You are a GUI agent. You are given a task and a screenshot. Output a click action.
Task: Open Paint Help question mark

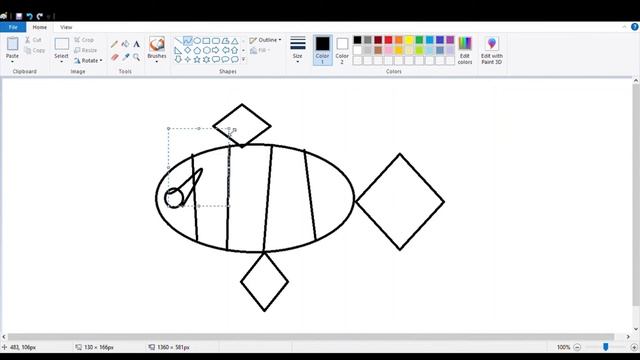[x=635, y=27]
